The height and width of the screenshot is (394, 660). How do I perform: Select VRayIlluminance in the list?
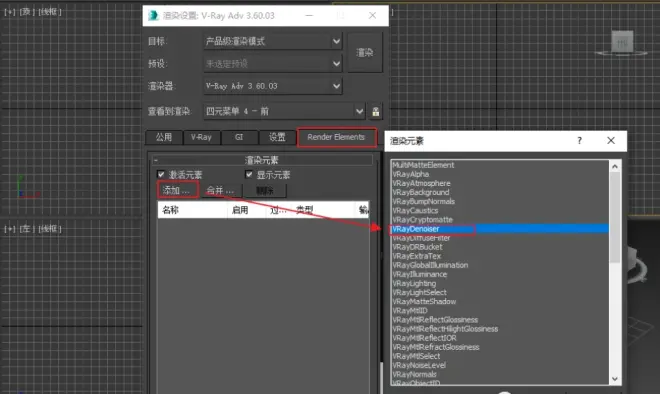coord(420,274)
